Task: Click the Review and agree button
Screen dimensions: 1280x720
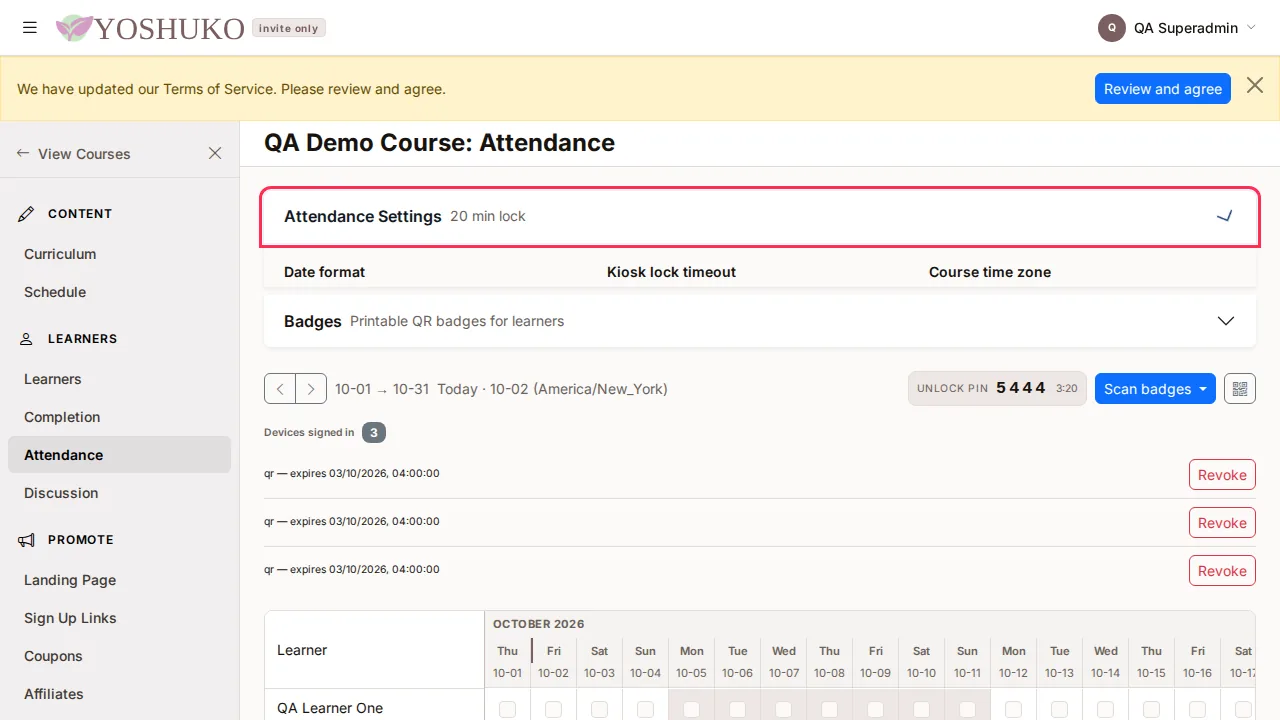Action: click(1163, 89)
